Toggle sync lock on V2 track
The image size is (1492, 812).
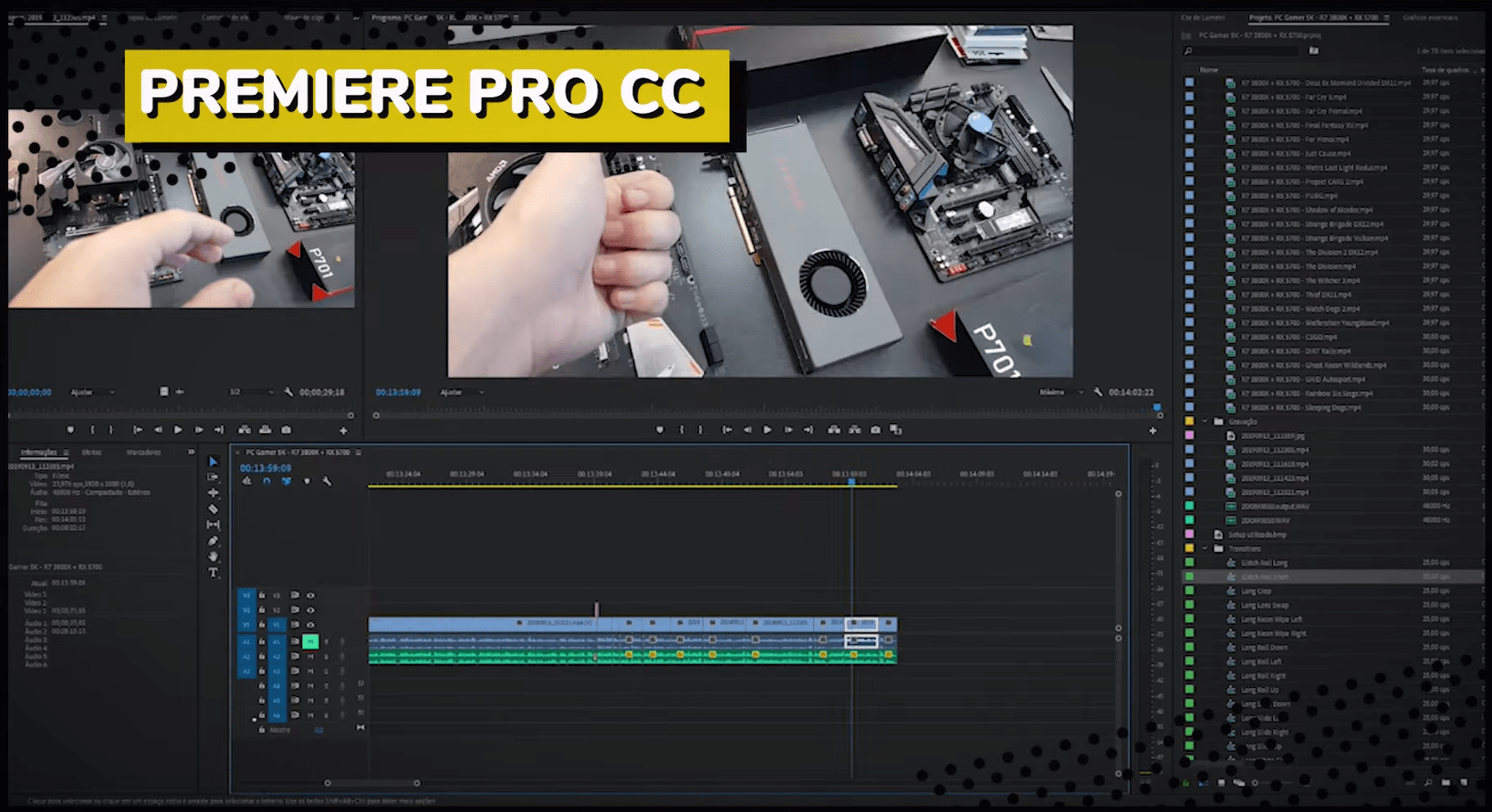click(295, 610)
